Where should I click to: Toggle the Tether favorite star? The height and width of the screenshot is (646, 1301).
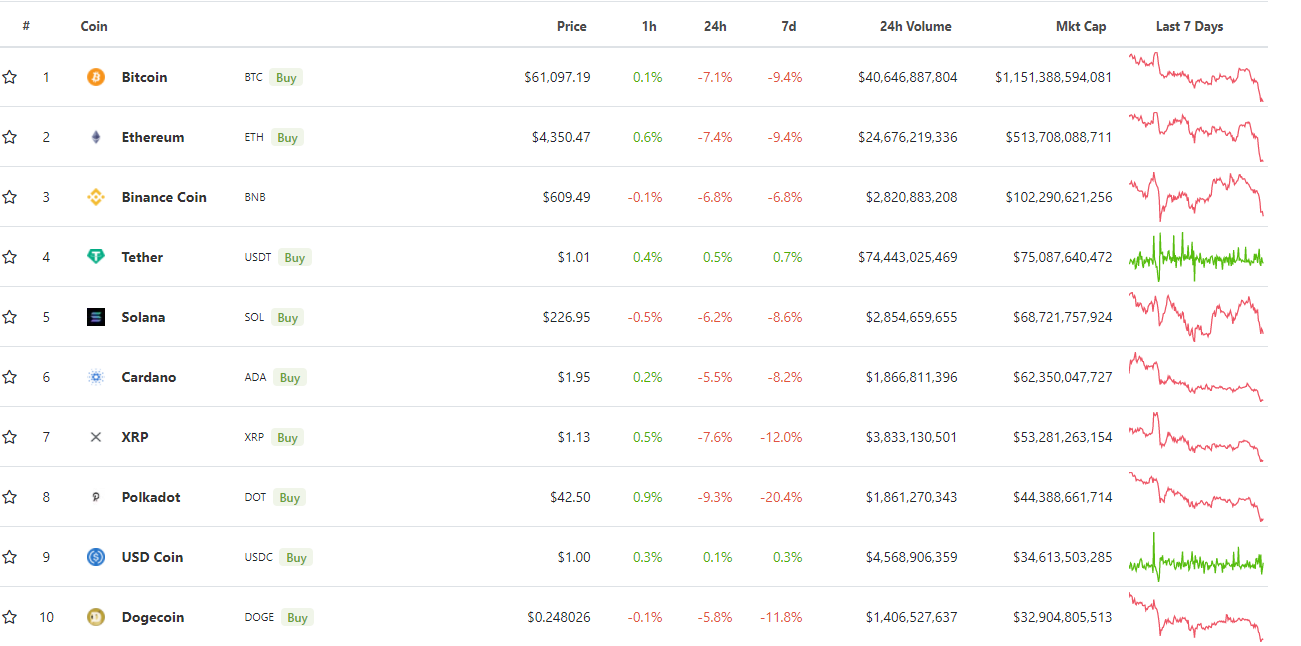coord(10,257)
